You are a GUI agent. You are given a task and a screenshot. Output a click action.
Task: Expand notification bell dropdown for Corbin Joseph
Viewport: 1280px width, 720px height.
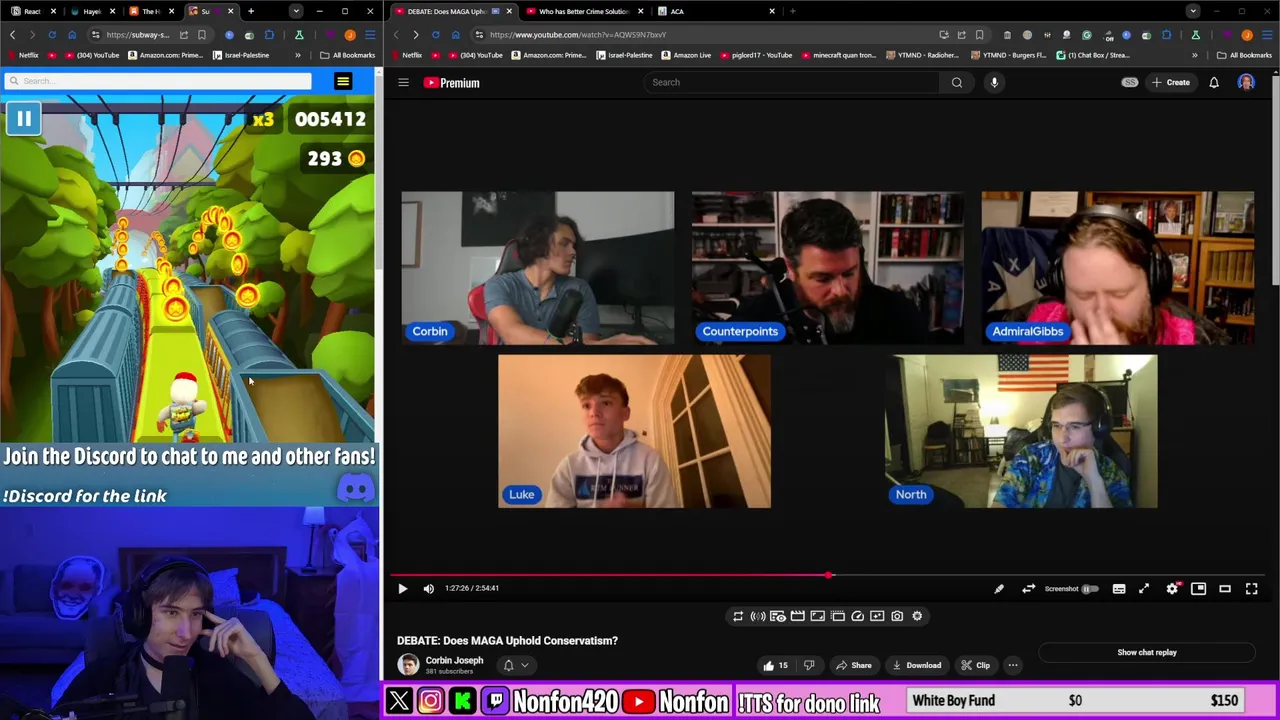[x=516, y=665]
